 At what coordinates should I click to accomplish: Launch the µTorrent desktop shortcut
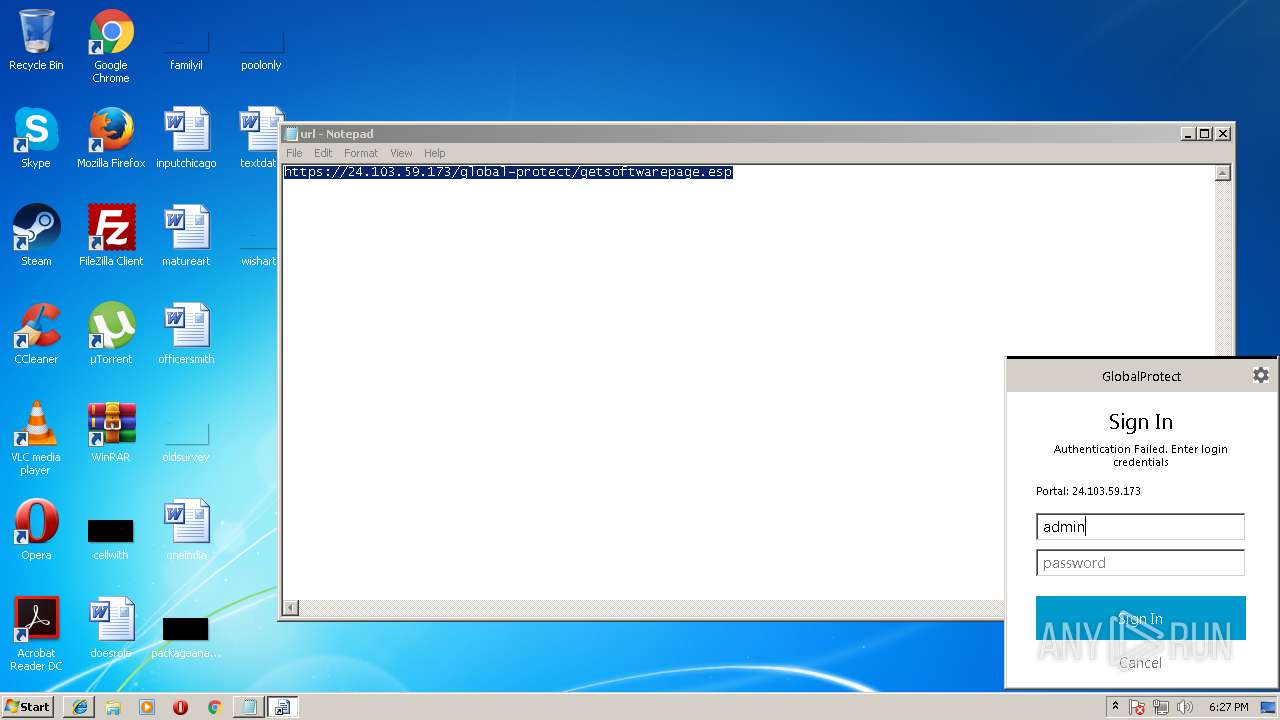(111, 334)
